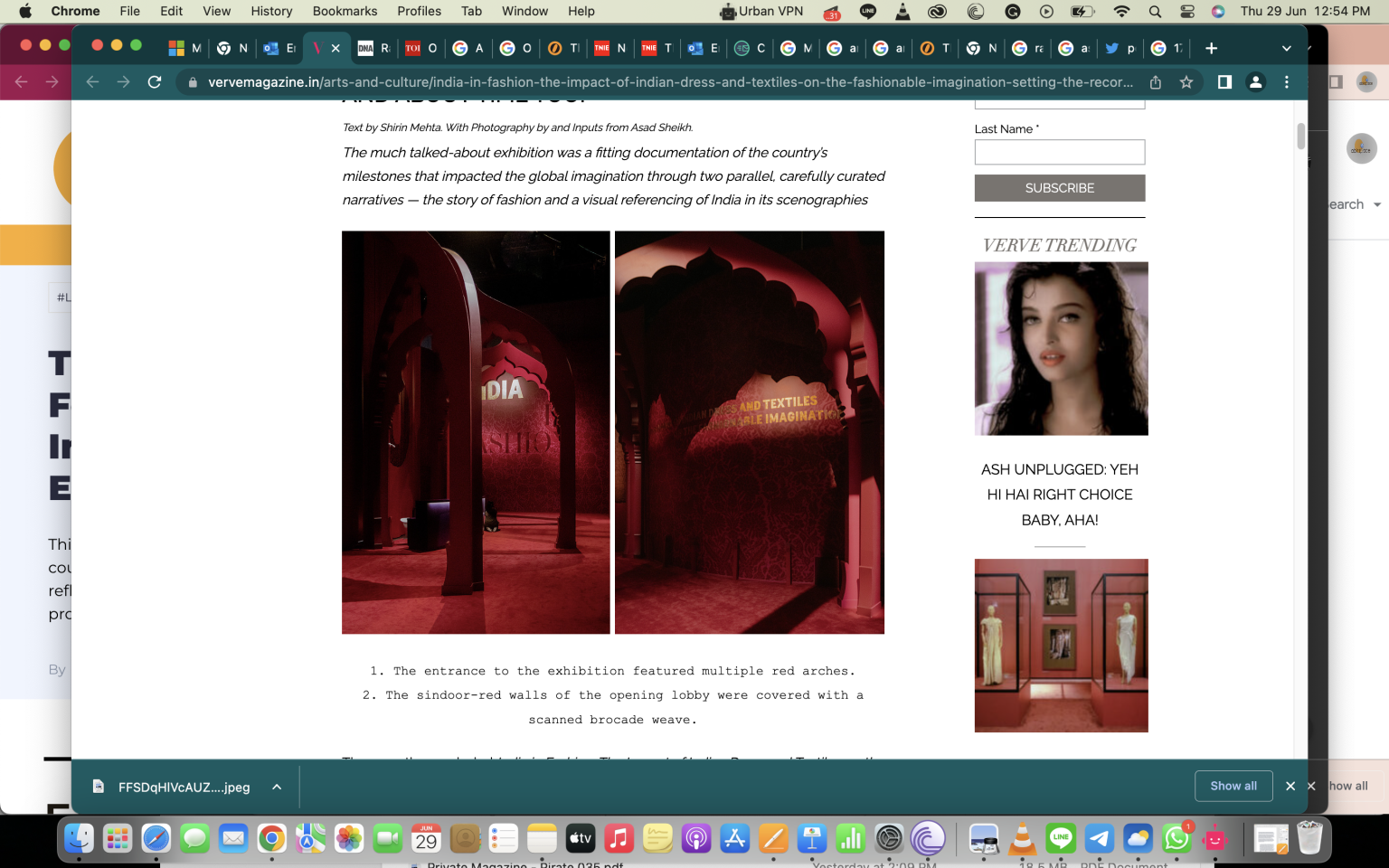Open the Tab menu
This screenshot has height=868, width=1389.
[471, 11]
